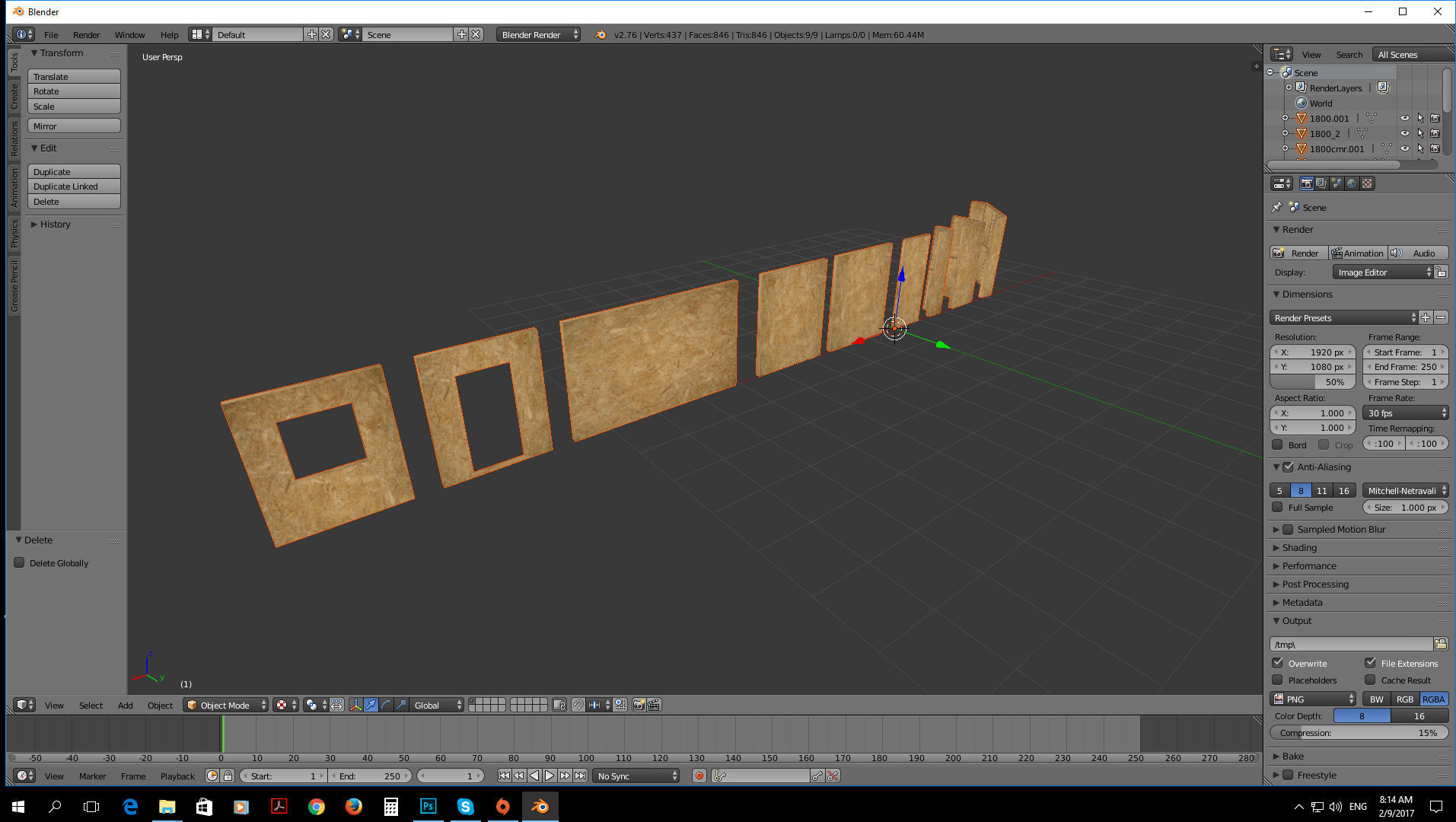This screenshot has height=822, width=1456.
Task: Open Firefox from the taskbar
Action: click(353, 806)
